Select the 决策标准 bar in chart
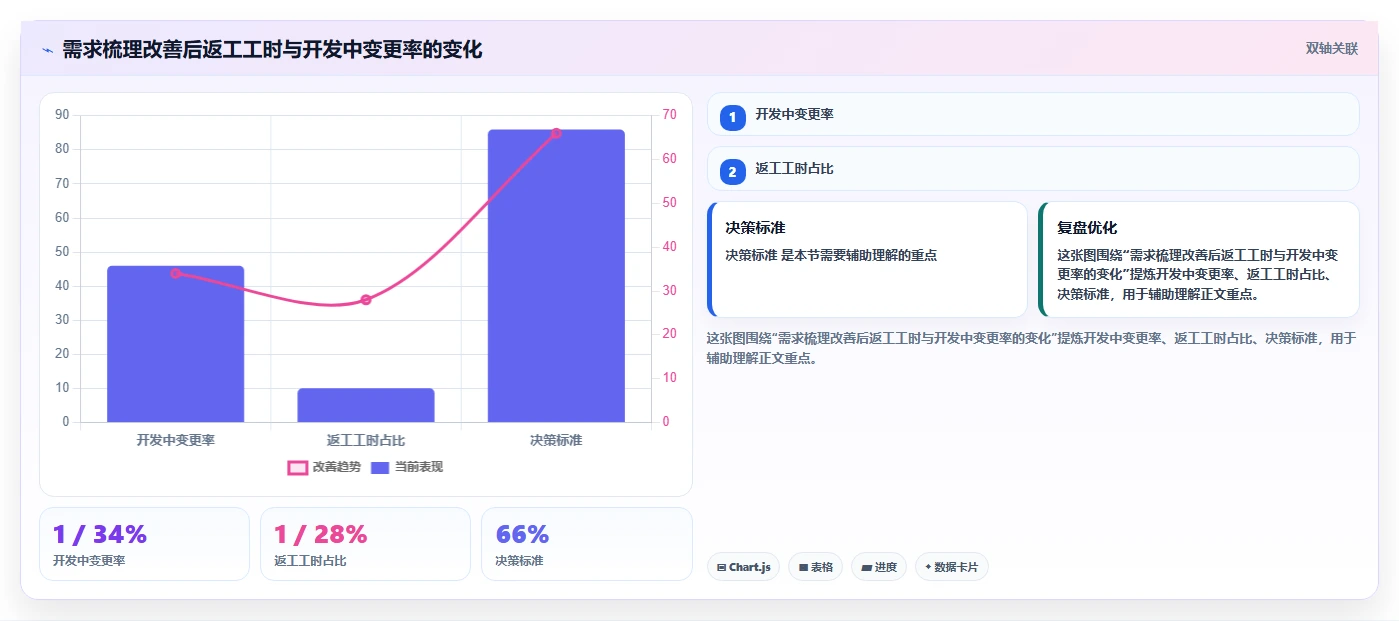Image resolution: width=1399 pixels, height=621 pixels. coord(556,276)
